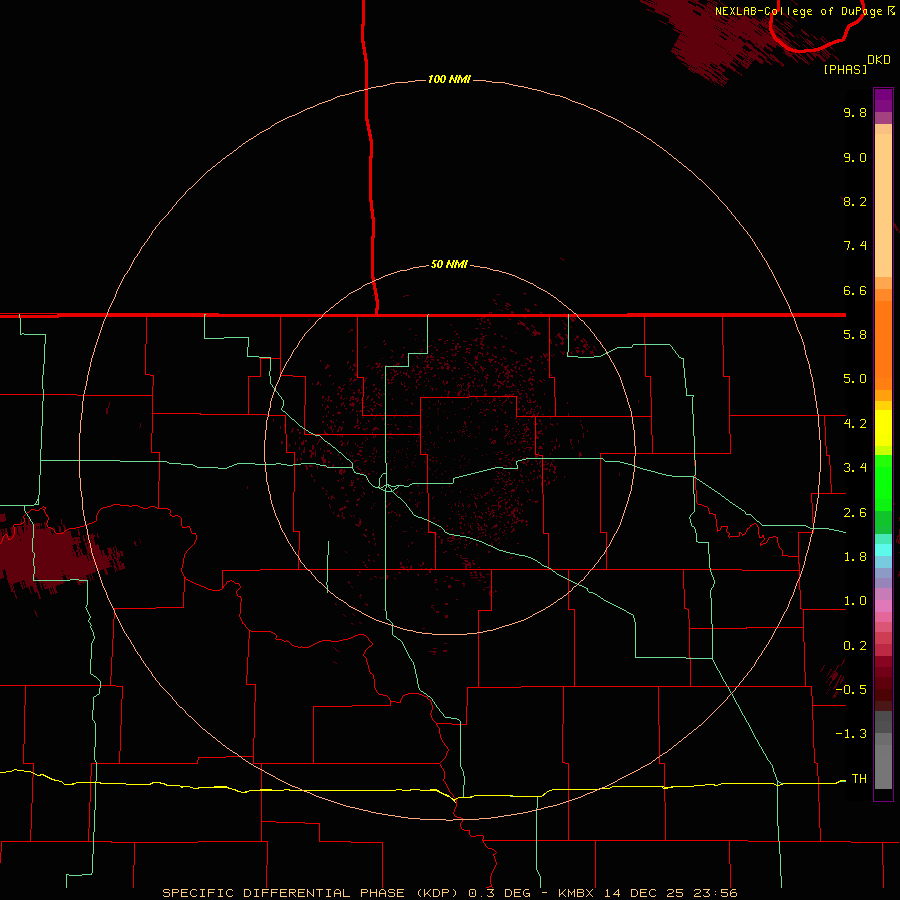Select the 1.0 scale value

pyautogui.click(x=855, y=601)
